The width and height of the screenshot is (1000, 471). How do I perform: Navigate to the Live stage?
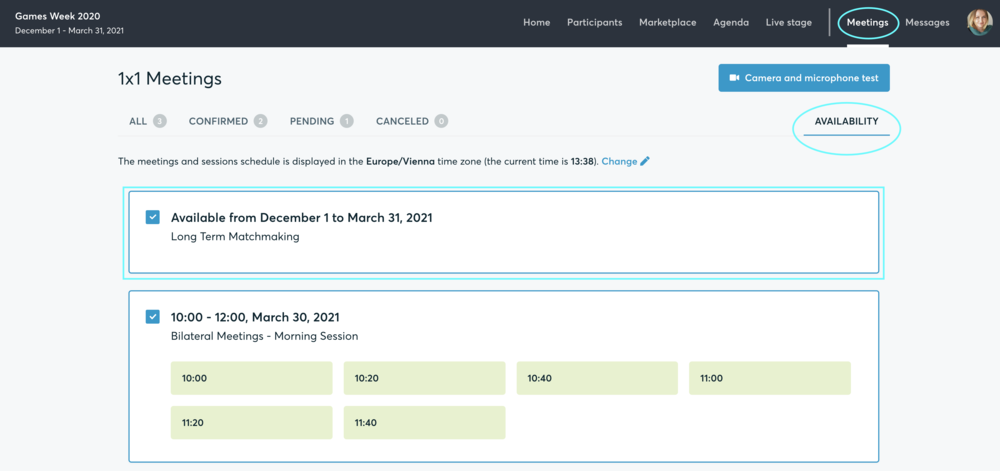[789, 22]
